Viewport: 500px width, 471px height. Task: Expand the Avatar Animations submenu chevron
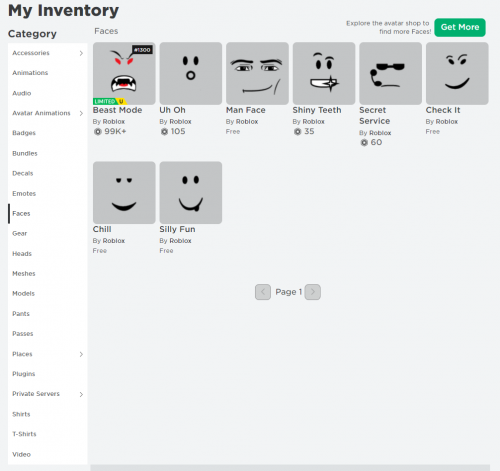pos(81,113)
